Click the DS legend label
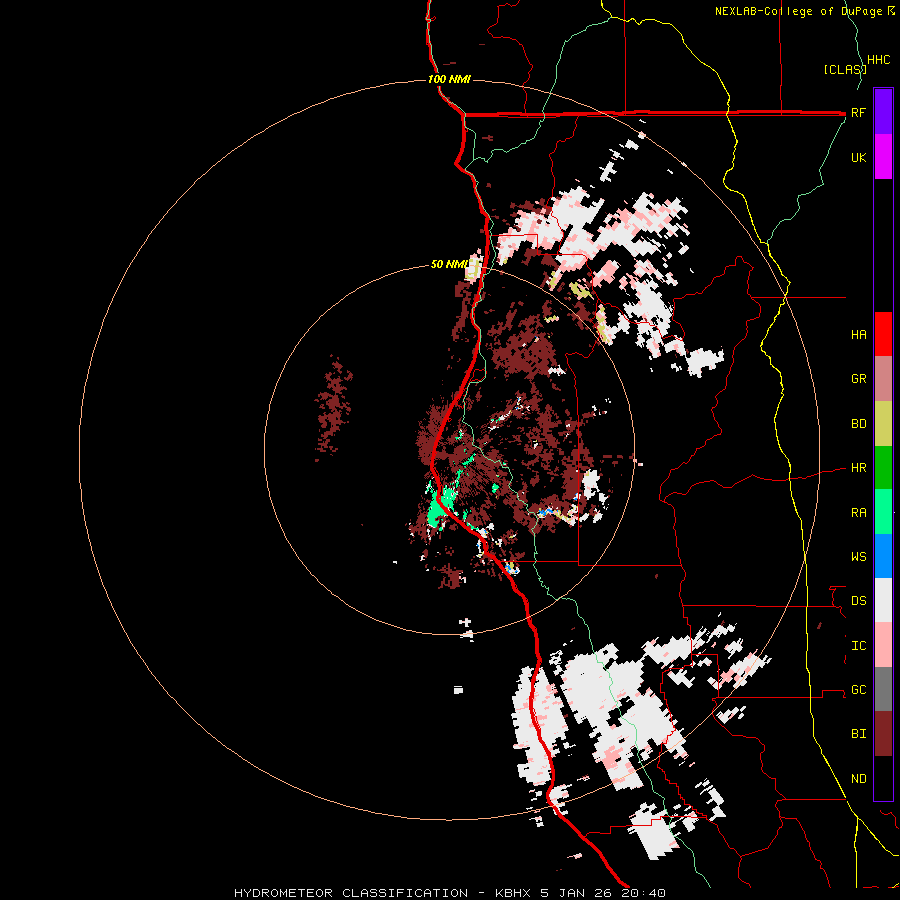This screenshot has height=900, width=900. (x=858, y=601)
